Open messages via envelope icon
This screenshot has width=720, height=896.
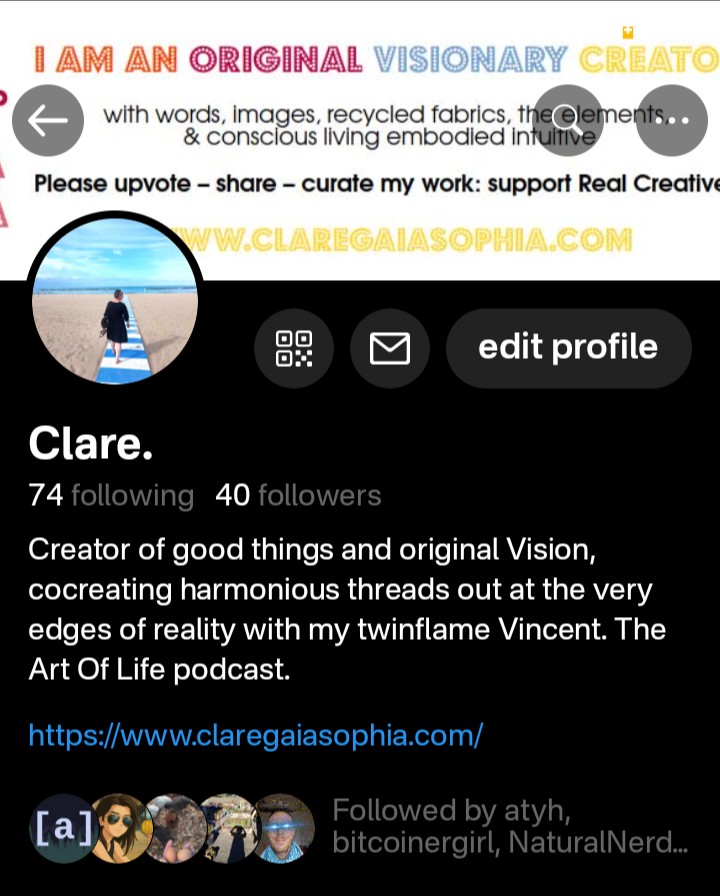click(390, 348)
